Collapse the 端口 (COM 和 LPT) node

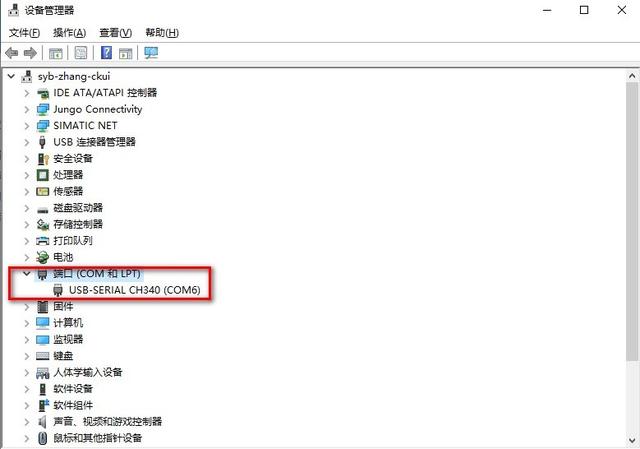27,273
